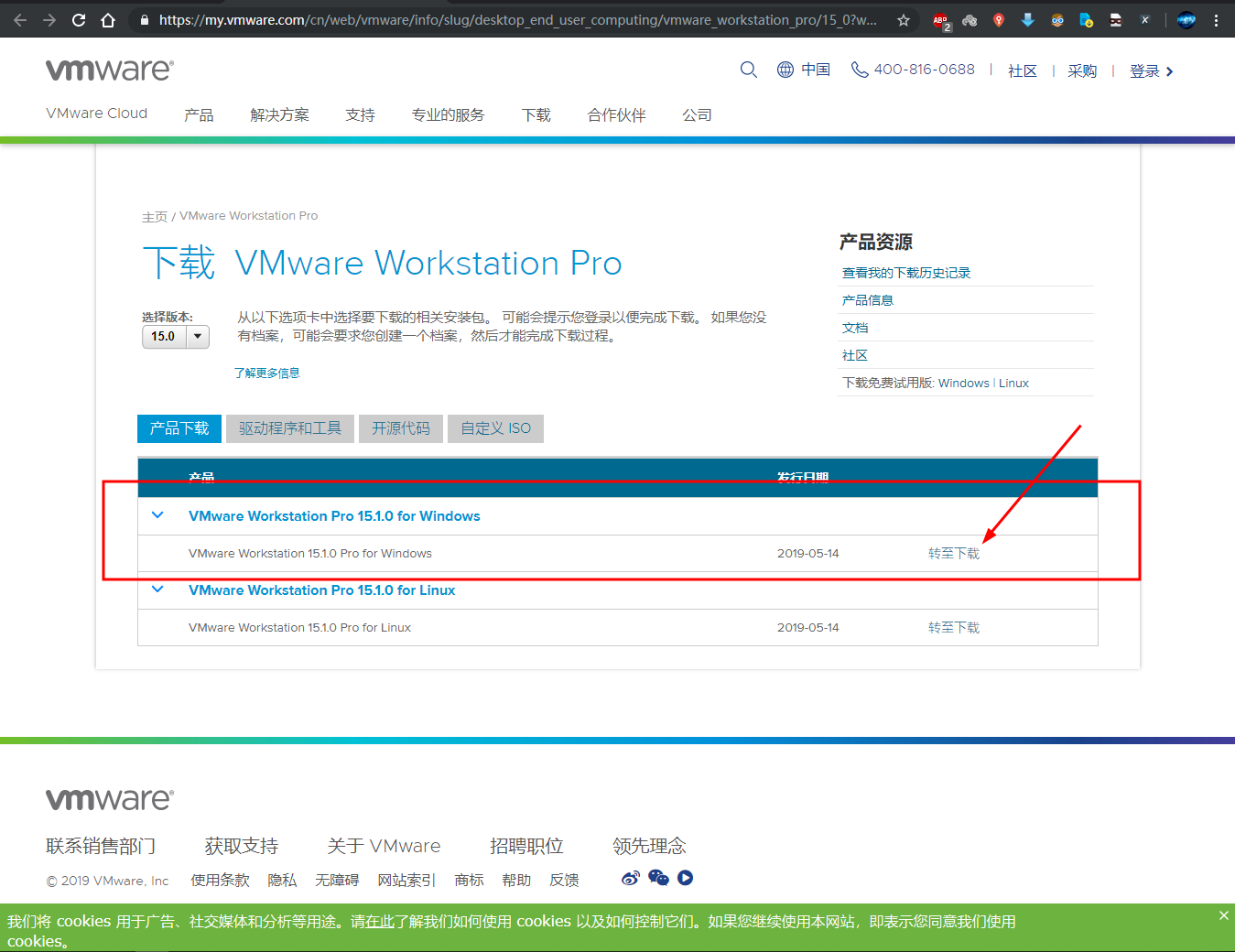The width and height of the screenshot is (1235, 952).
Task: Open the 15.0 version dropdown
Action: [176, 337]
